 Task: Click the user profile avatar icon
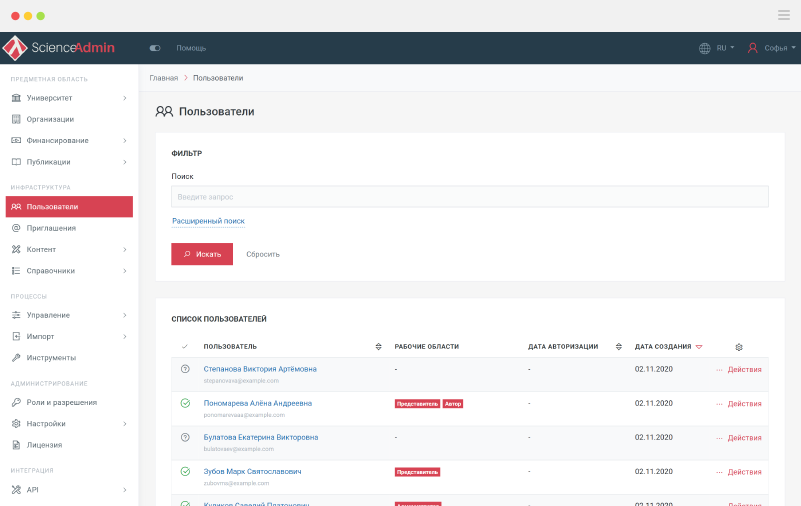tap(752, 48)
